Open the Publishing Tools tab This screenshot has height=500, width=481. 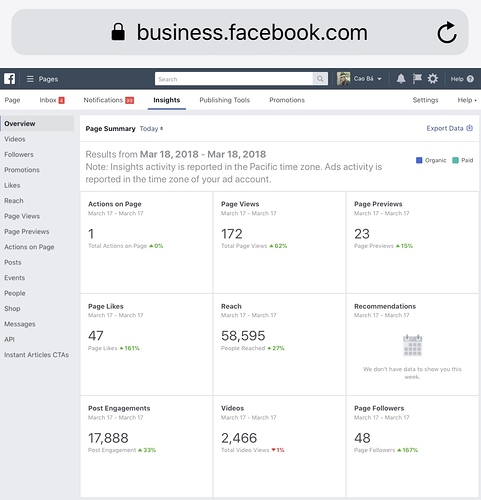click(x=225, y=100)
